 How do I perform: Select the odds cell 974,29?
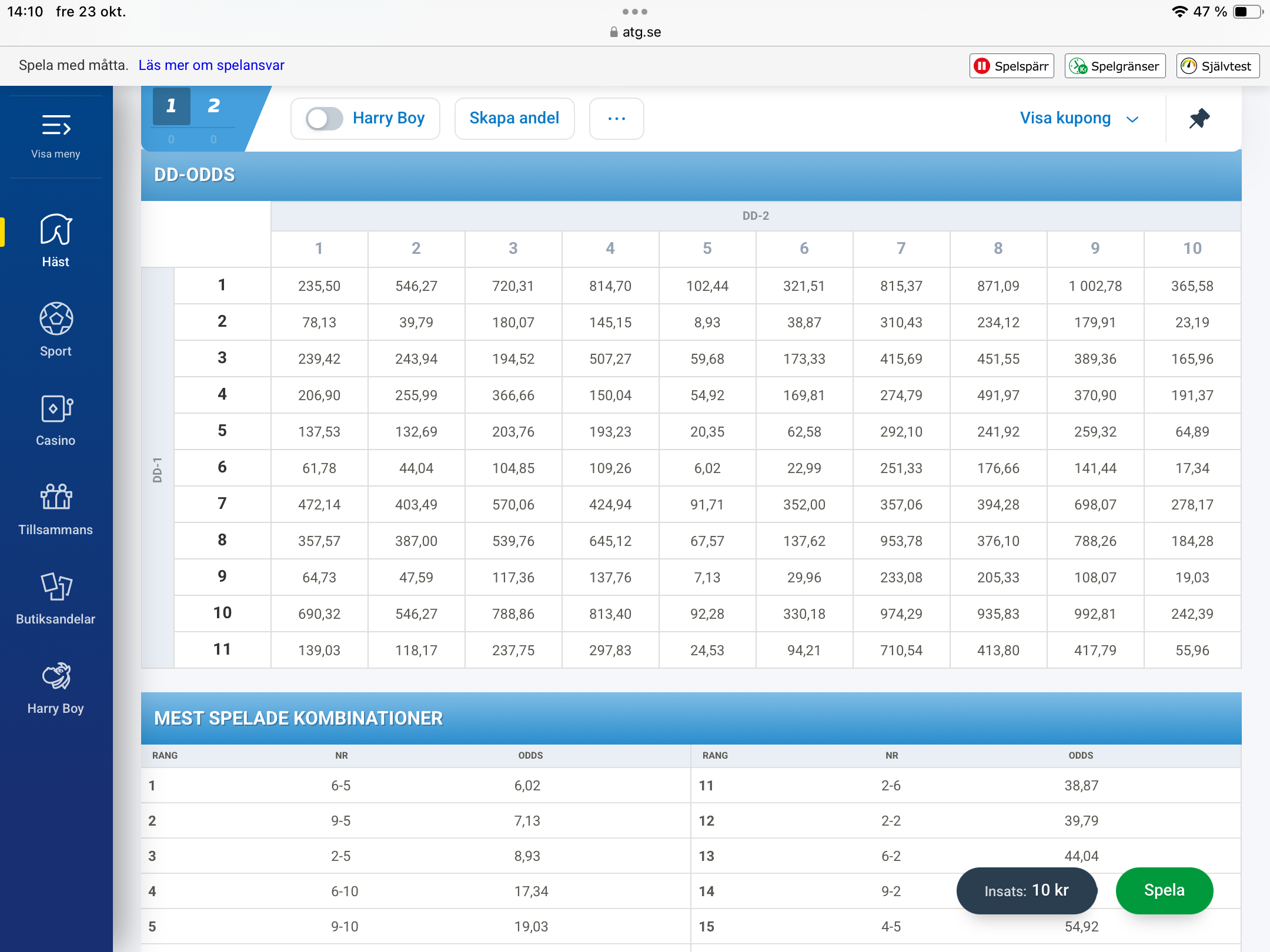coord(901,614)
